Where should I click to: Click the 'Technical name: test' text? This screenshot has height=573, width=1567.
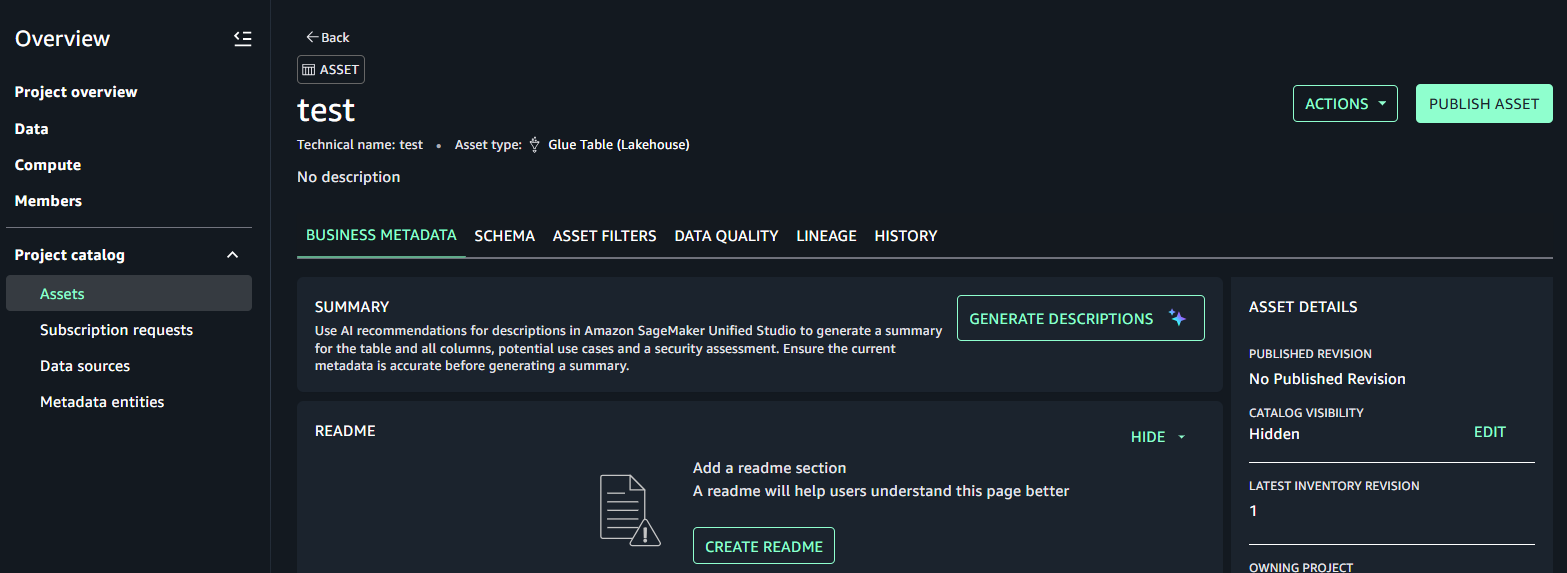click(360, 145)
